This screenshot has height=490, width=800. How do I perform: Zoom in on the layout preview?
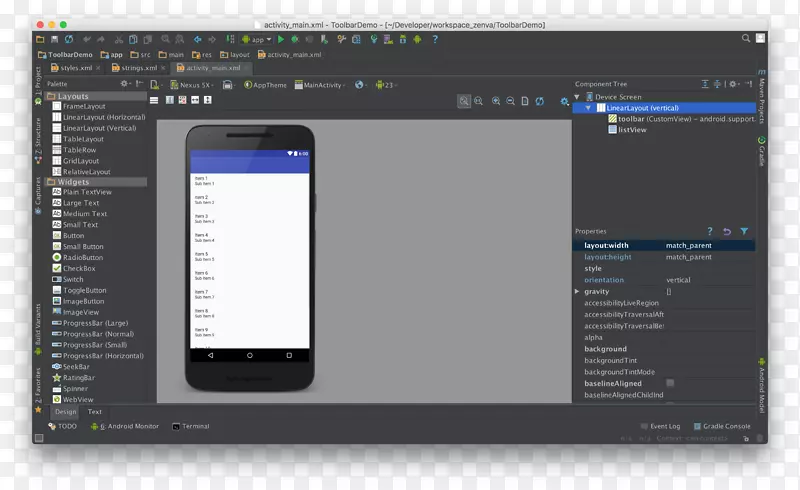[496, 101]
